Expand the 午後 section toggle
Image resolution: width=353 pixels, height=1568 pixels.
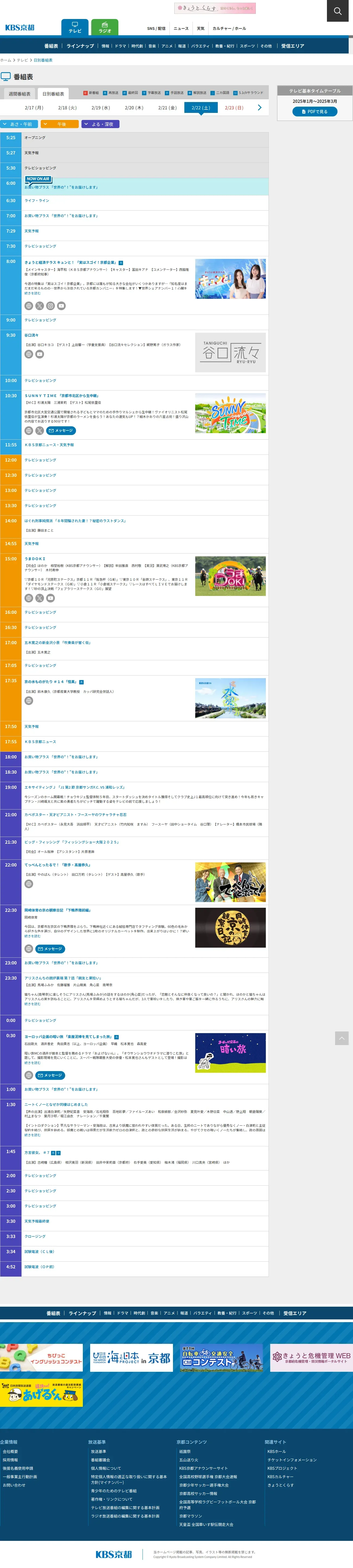click(x=60, y=124)
